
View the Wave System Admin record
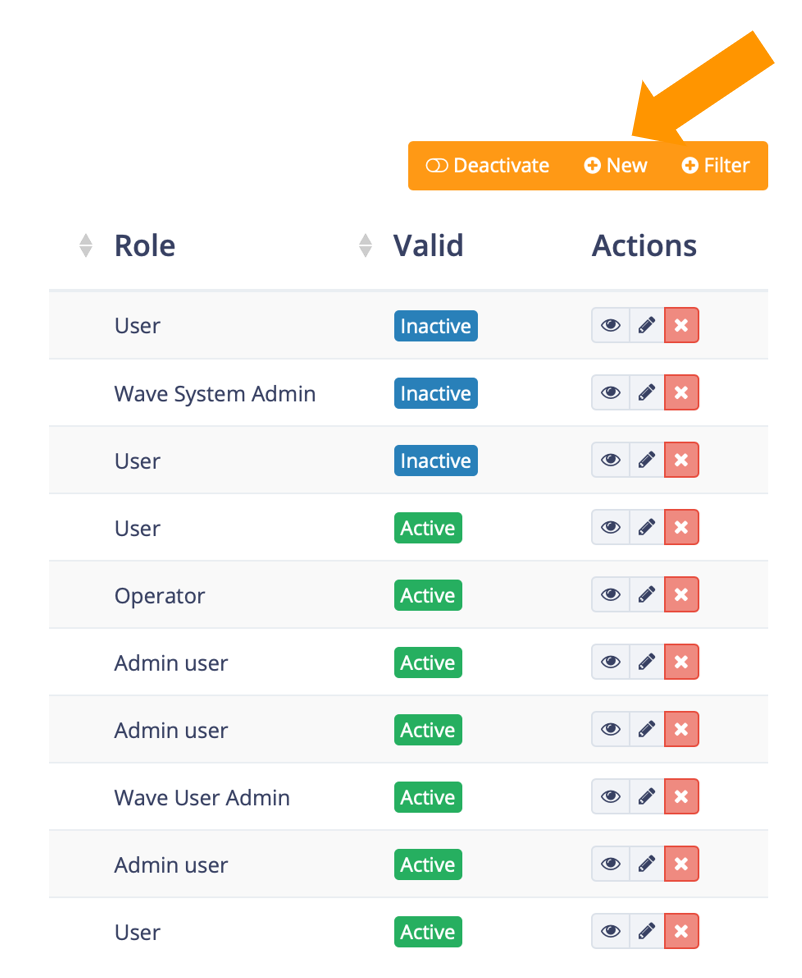point(611,392)
